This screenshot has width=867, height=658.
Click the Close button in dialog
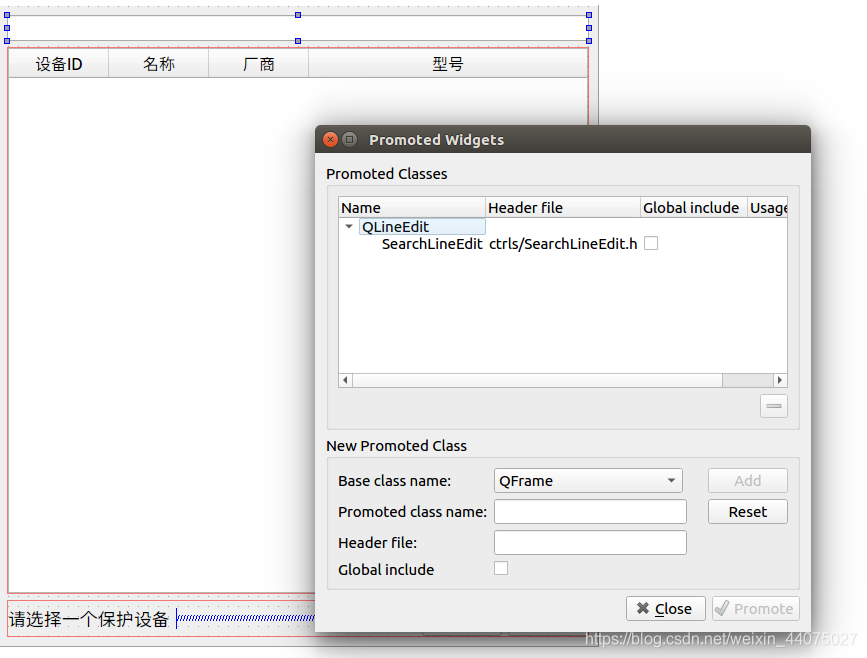point(666,608)
